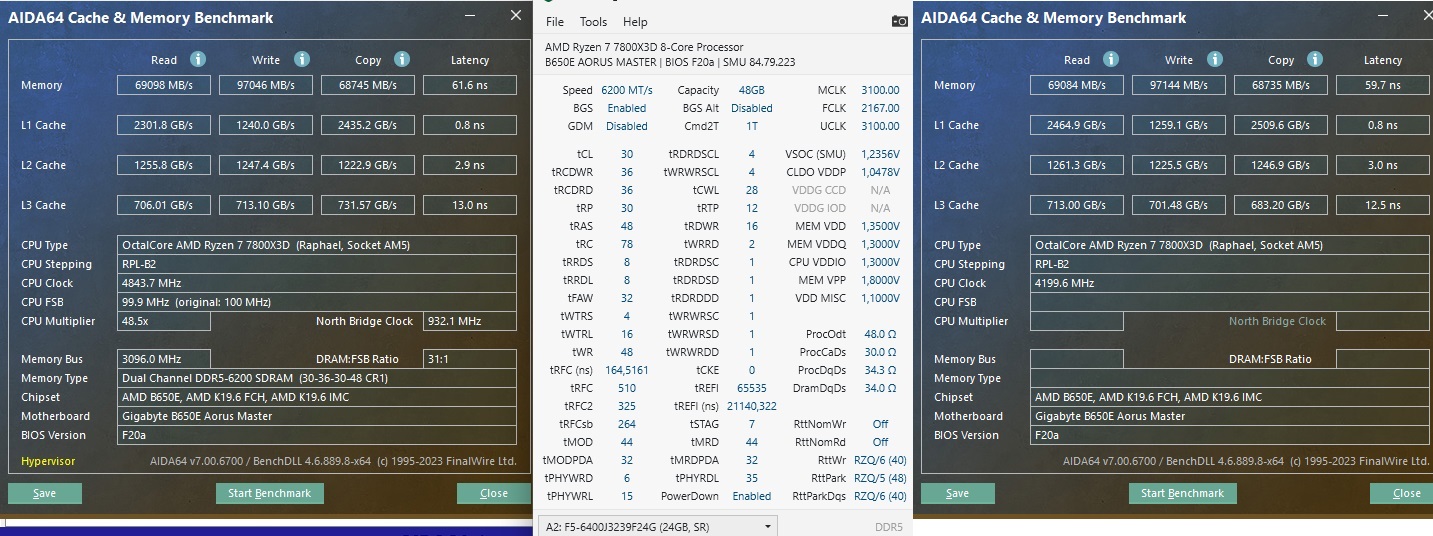Click Write info icon in left AIDA64 window

(x=300, y=60)
